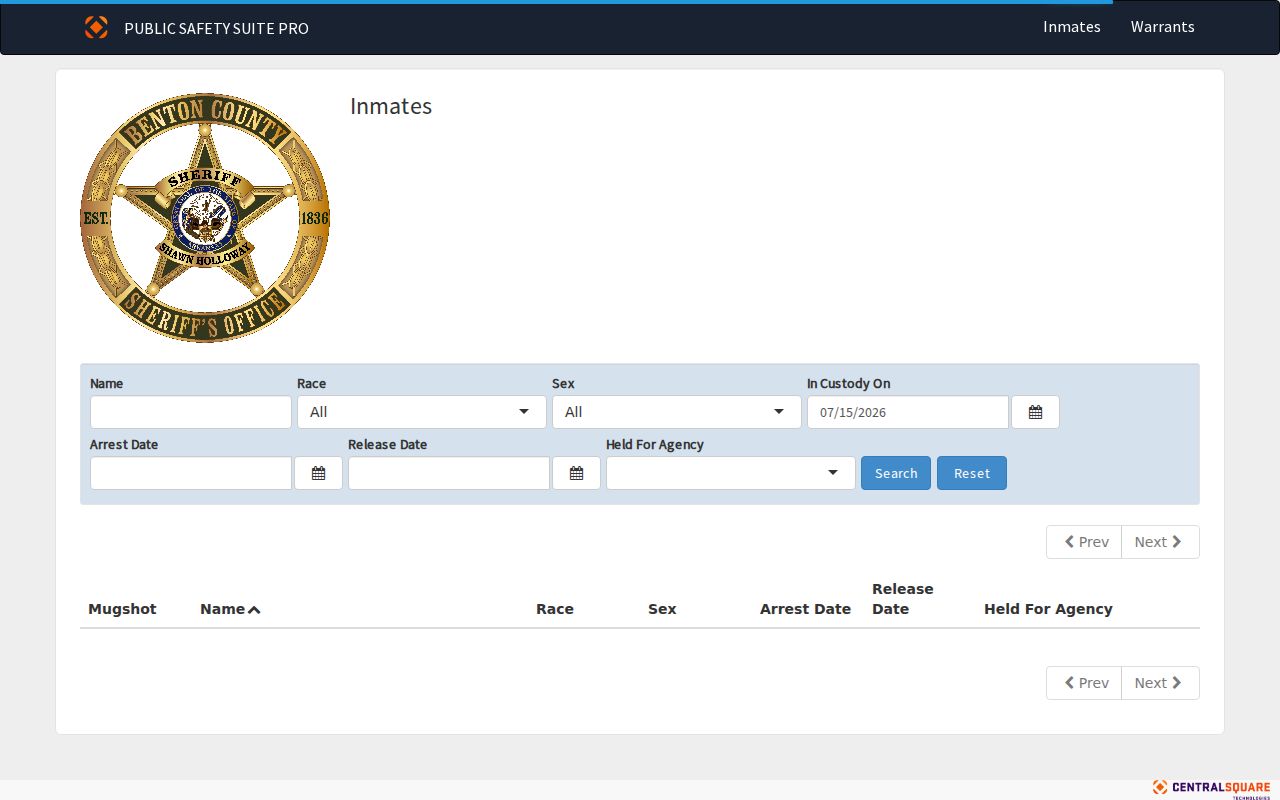Expand the Race dropdown
Viewport: 1280px width, 800px height.
click(422, 412)
